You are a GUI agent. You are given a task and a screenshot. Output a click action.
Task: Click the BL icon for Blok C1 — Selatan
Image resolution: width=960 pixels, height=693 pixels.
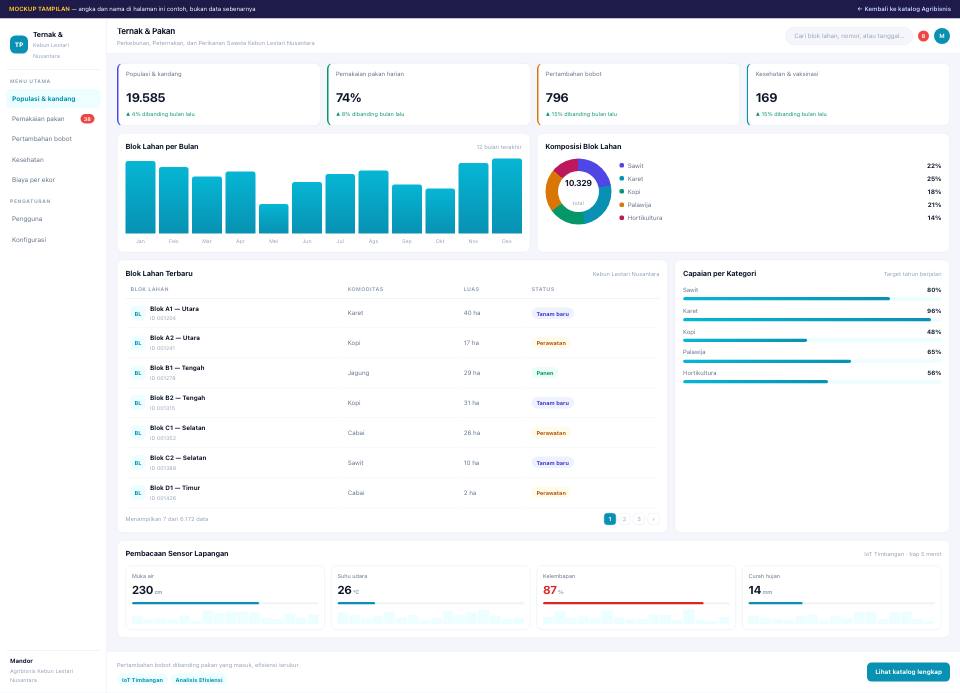coord(138,433)
